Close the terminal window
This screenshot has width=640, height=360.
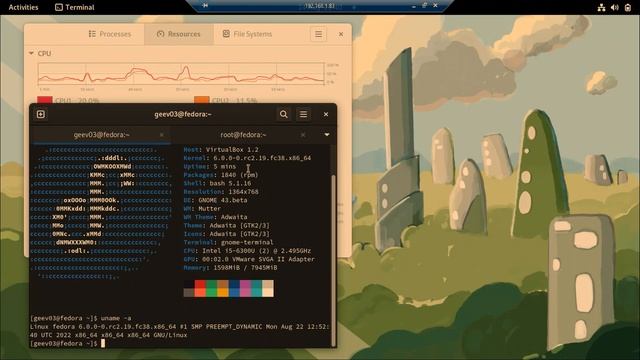click(x=326, y=114)
